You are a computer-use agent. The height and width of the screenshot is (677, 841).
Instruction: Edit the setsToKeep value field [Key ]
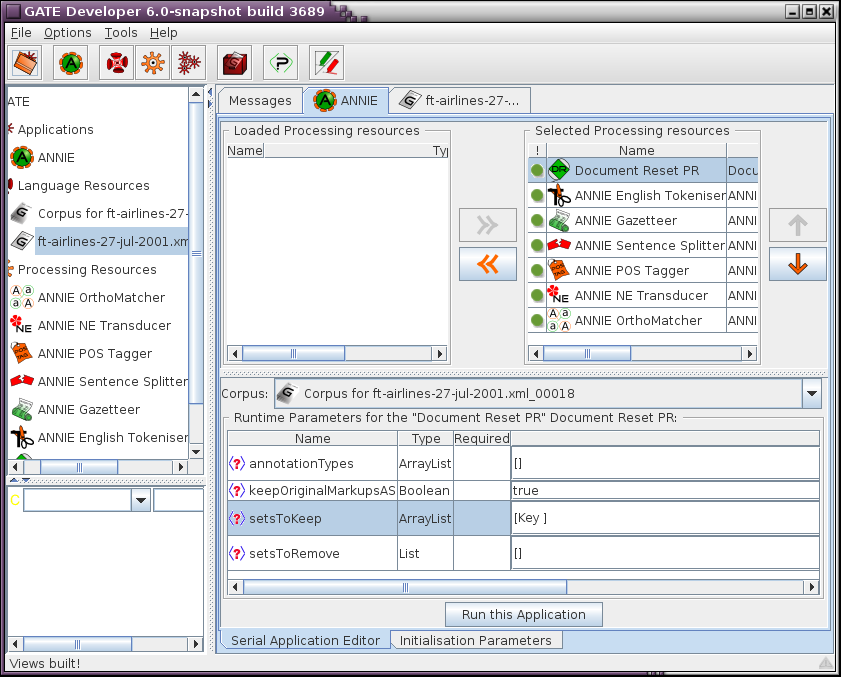665,518
